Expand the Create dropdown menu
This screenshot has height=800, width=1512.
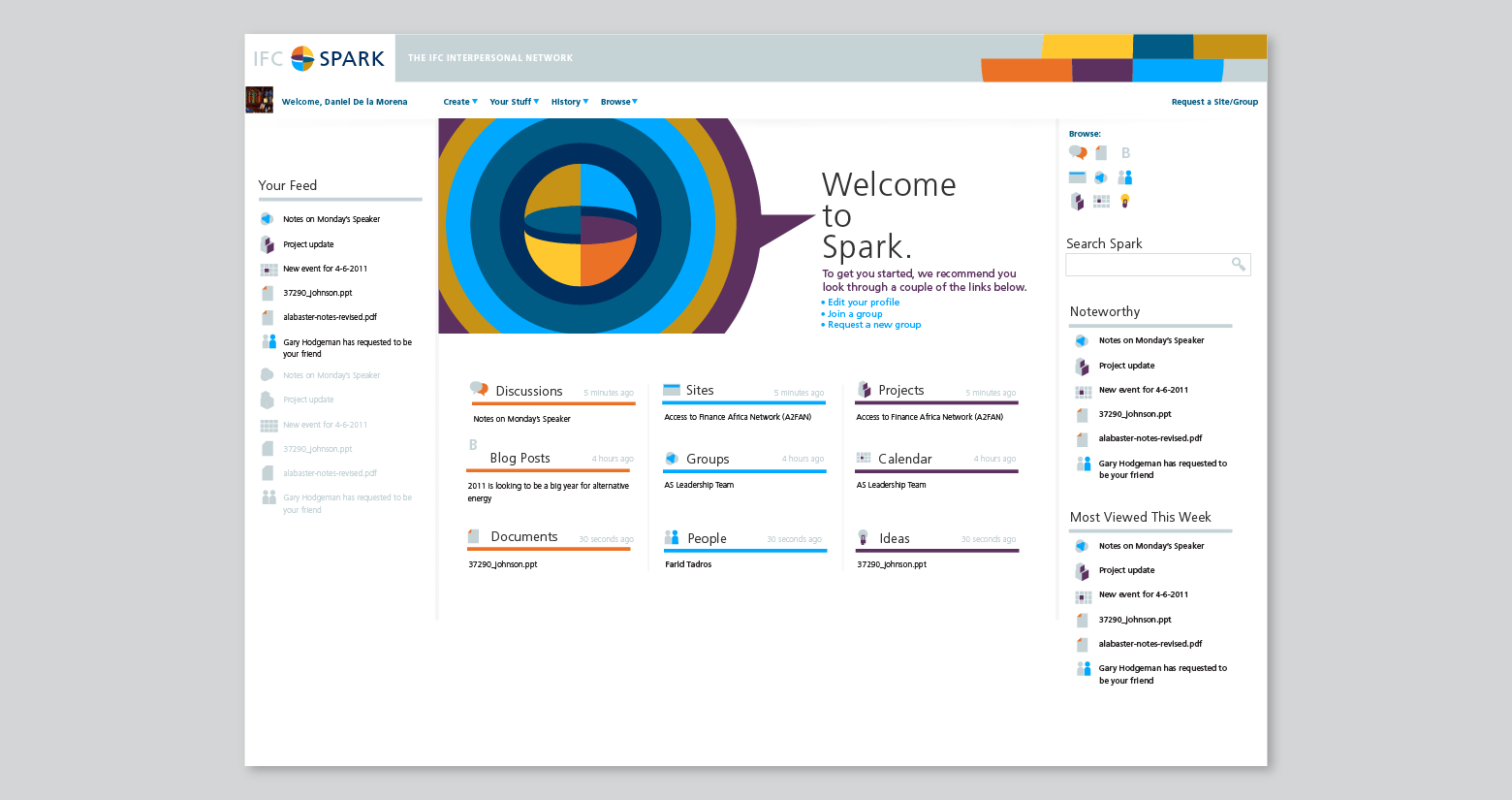[460, 102]
